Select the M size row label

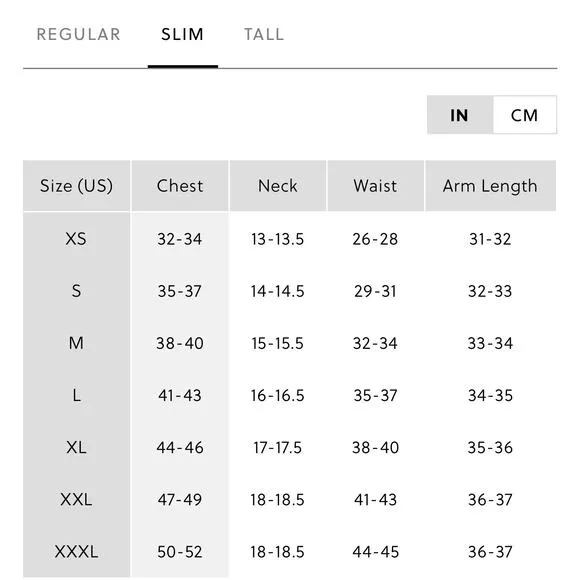click(x=76, y=343)
